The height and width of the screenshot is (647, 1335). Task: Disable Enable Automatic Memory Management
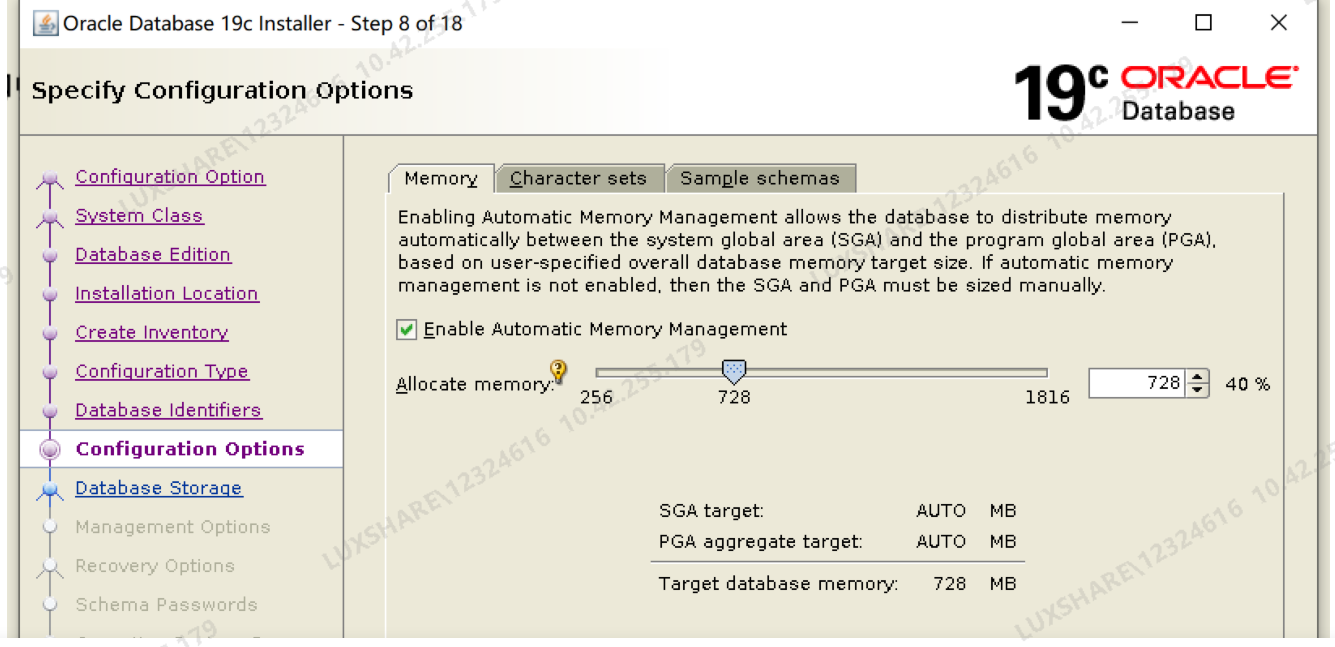(x=406, y=328)
